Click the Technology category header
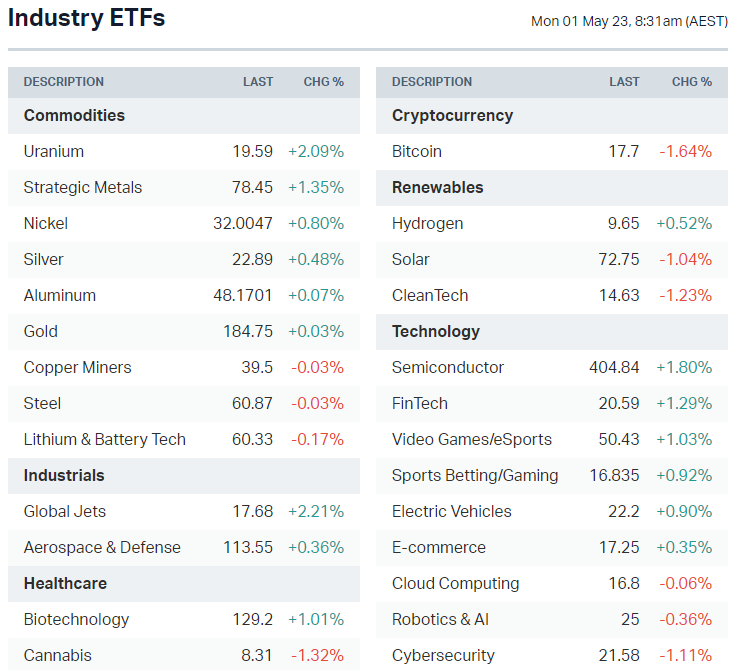 click(436, 331)
